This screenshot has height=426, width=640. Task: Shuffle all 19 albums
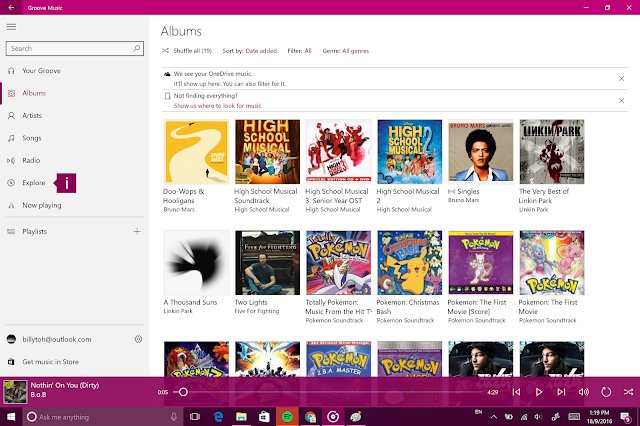(x=187, y=51)
